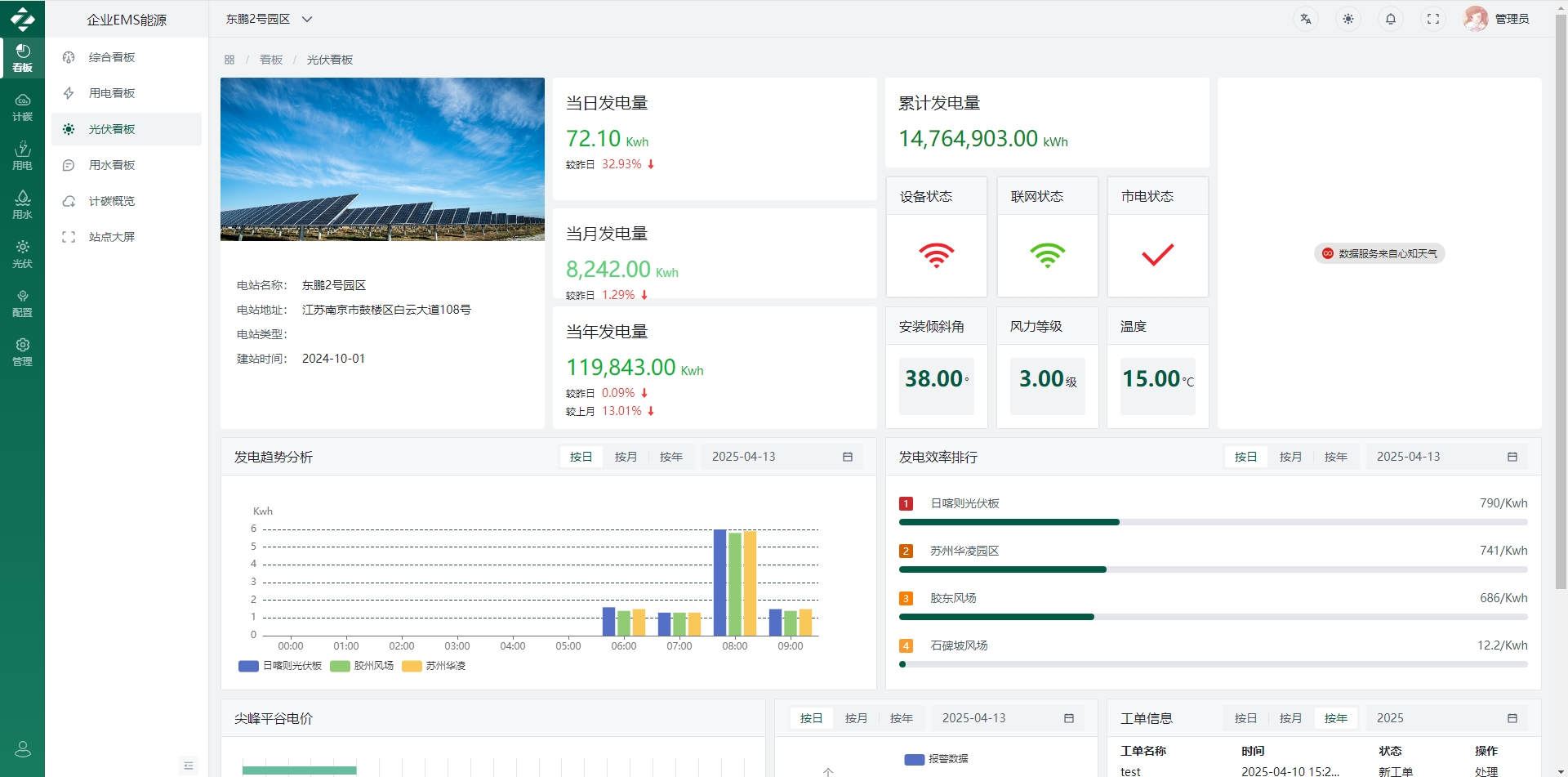This screenshot has width=1568, height=777.
Task: Click the 看板 breadcrumb link
Action: (x=270, y=60)
